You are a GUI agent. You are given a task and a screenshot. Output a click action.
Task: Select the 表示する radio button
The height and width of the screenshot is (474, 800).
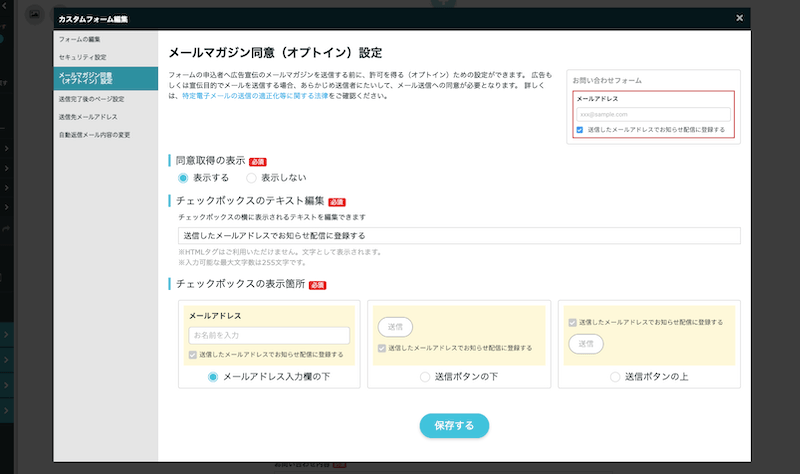(x=183, y=177)
